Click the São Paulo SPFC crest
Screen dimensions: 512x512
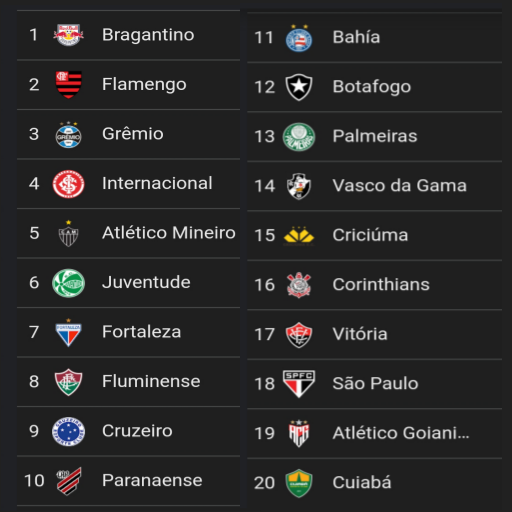[x=299, y=384]
